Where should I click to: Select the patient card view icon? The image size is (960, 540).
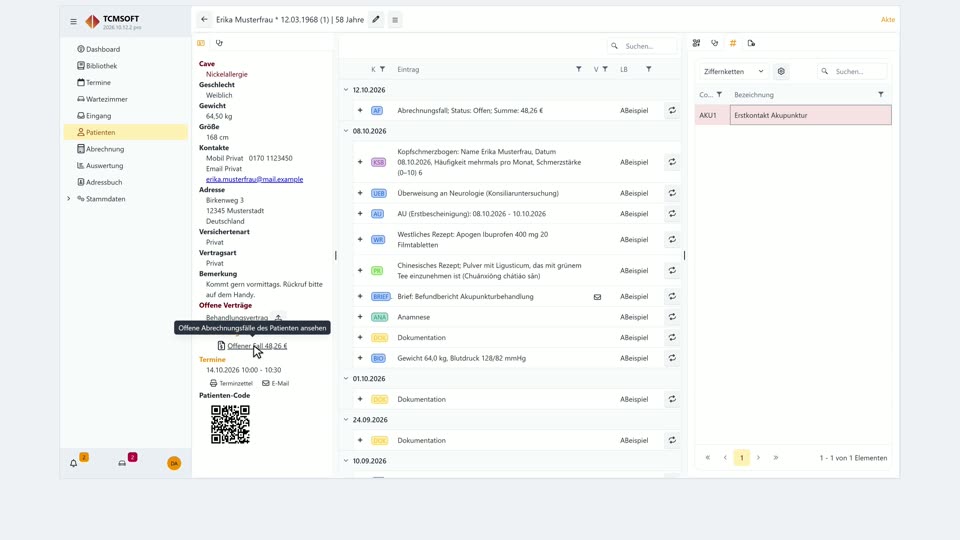201,43
